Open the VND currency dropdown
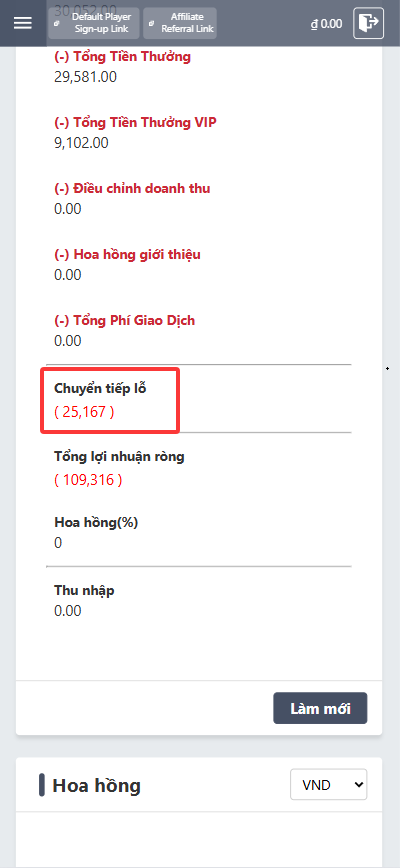 (329, 784)
